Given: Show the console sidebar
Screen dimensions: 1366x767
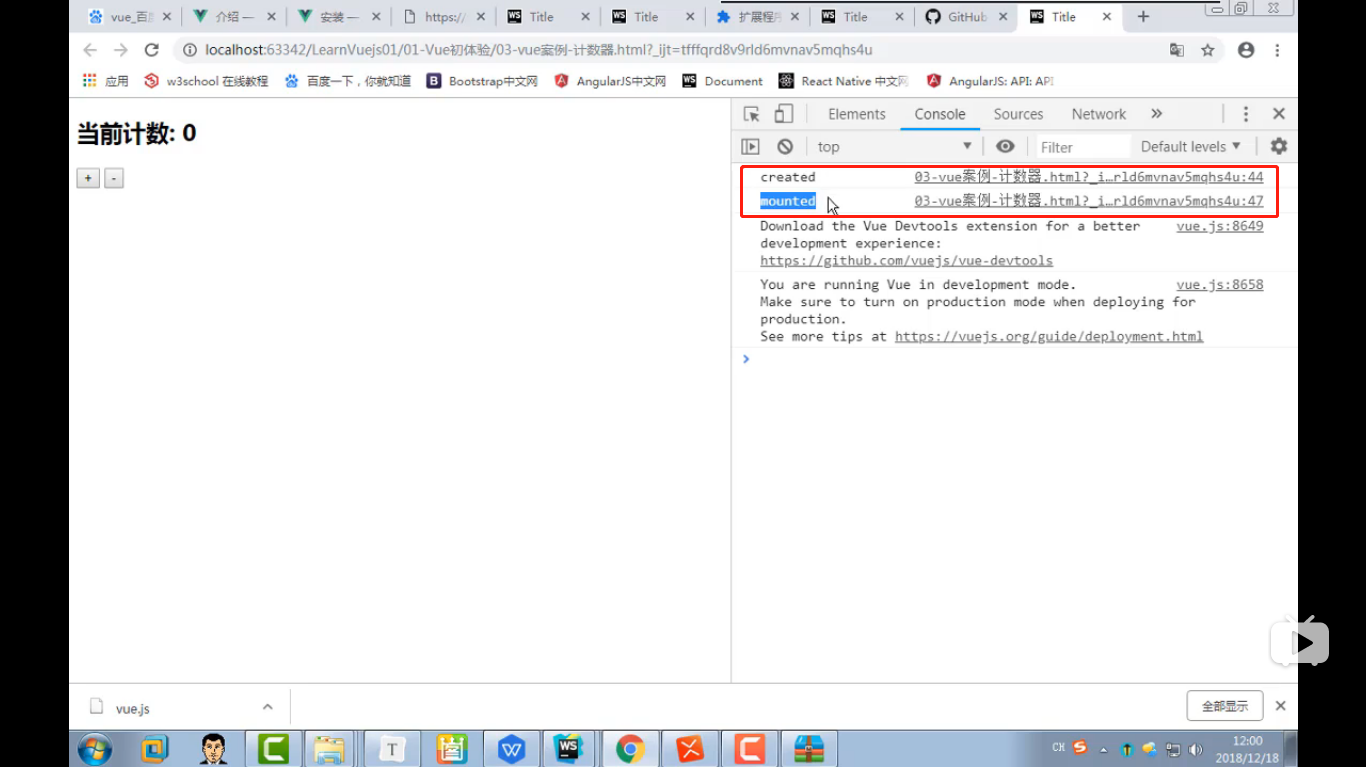Looking at the screenshot, I should 751,146.
